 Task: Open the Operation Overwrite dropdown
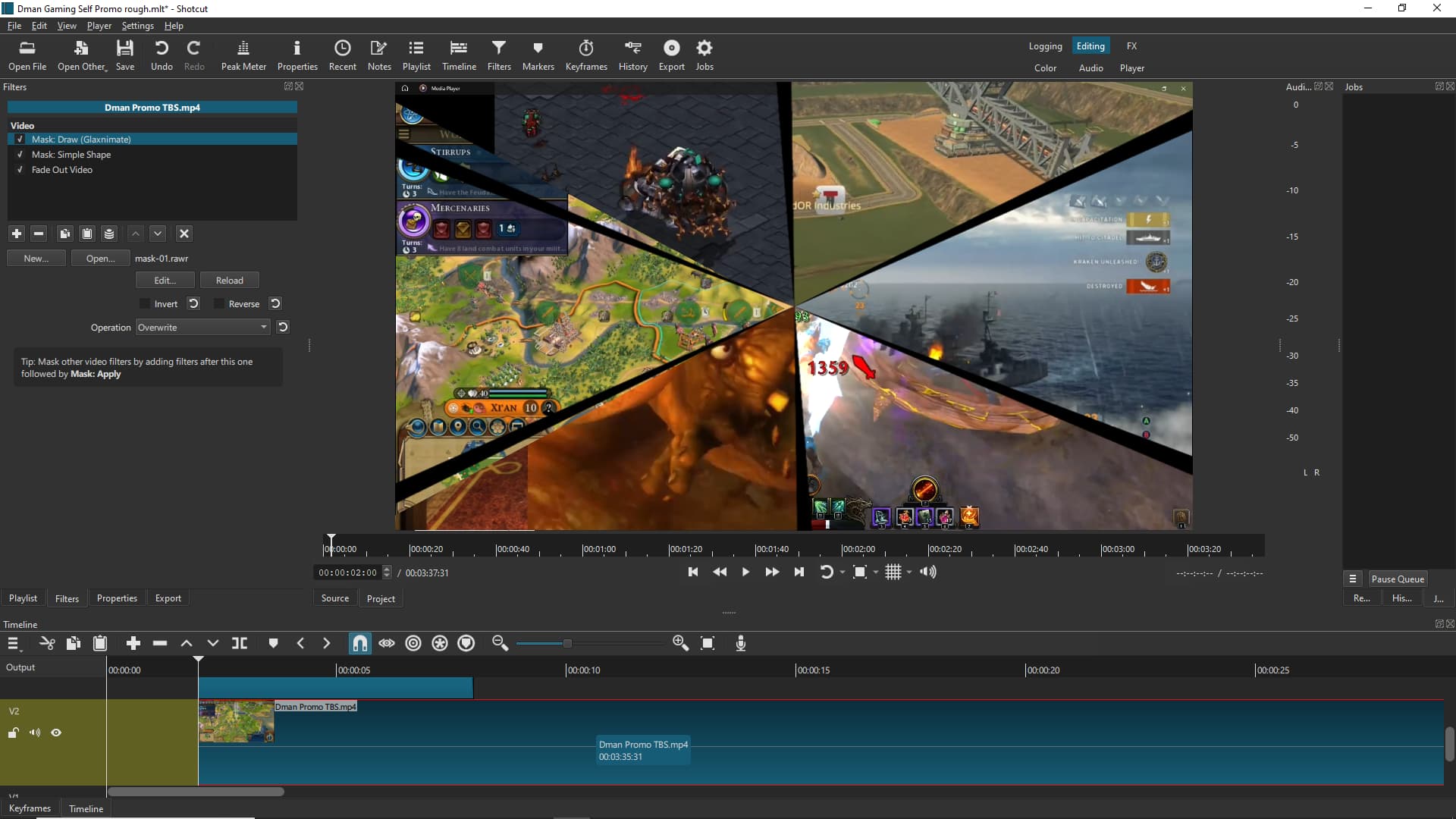pos(202,328)
